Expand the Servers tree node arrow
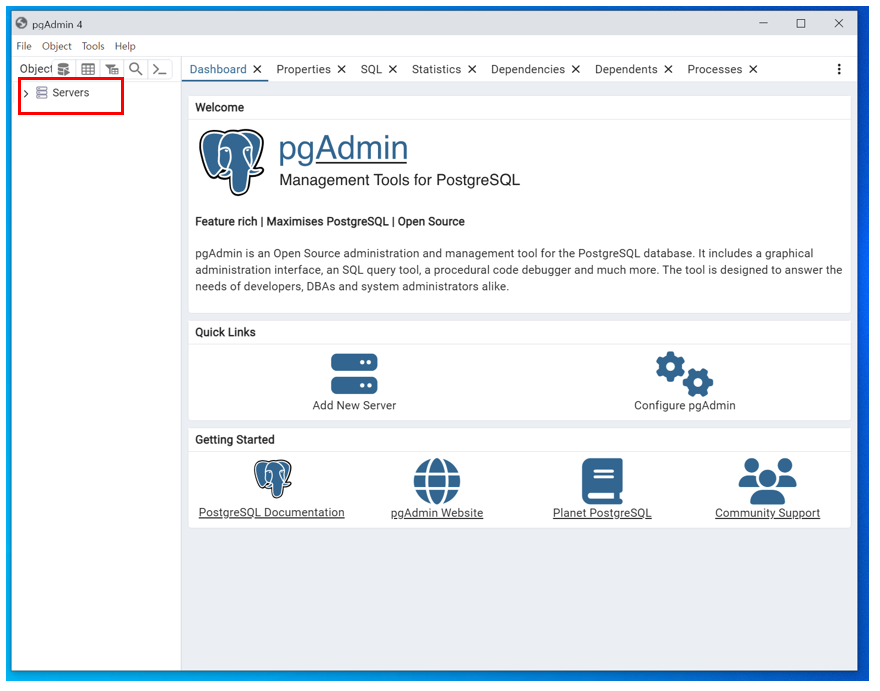The width and height of the screenshot is (880, 691). [26, 93]
